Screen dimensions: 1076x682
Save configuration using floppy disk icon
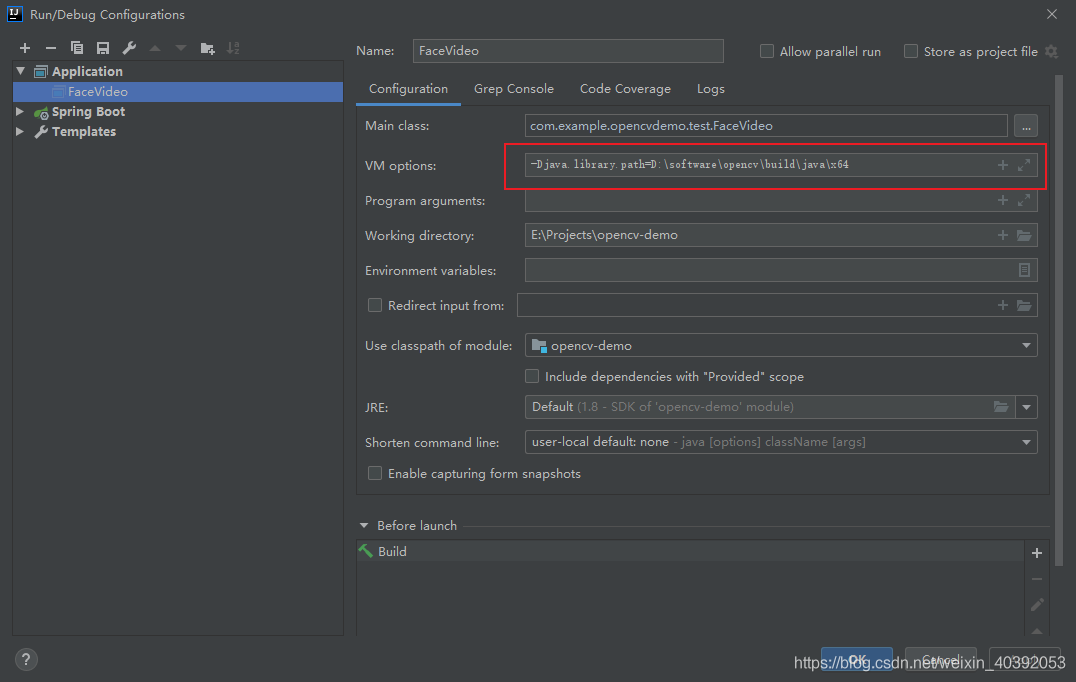click(103, 48)
